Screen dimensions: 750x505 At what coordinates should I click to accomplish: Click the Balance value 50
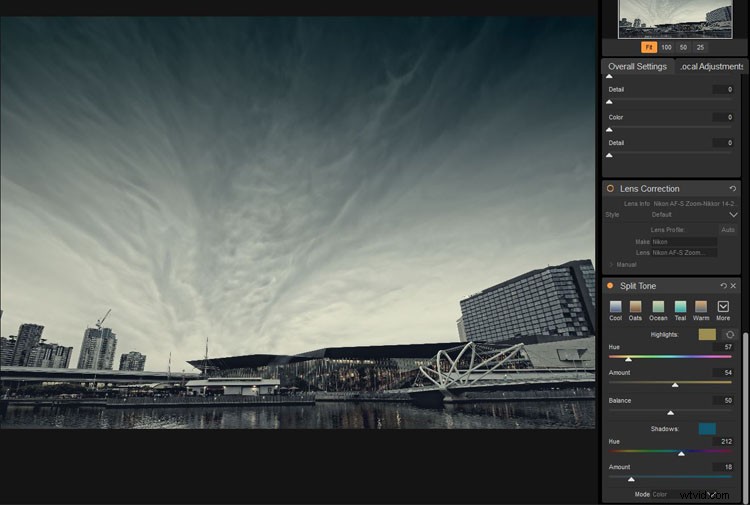tap(723, 400)
